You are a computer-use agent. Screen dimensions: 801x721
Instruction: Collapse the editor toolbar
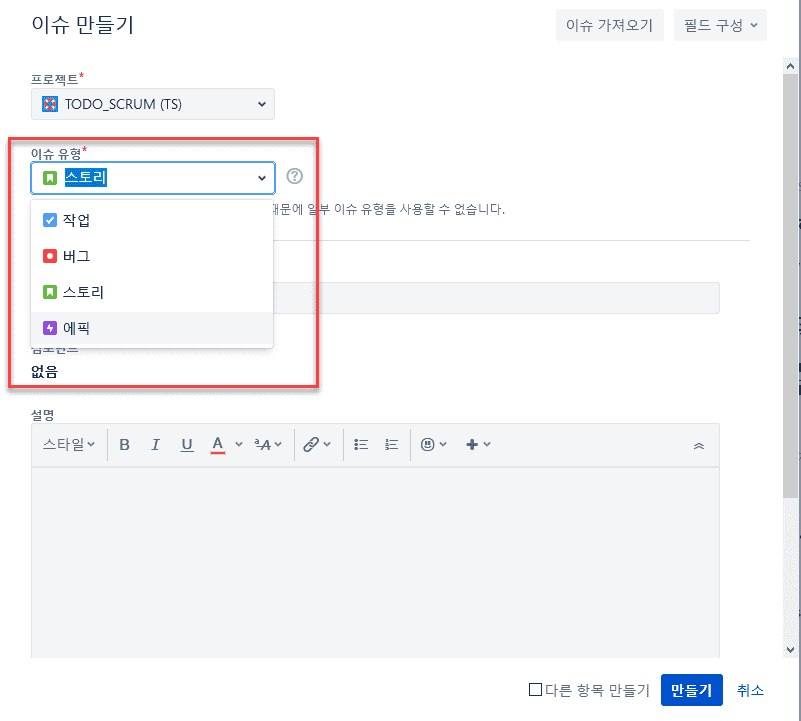[x=699, y=446]
